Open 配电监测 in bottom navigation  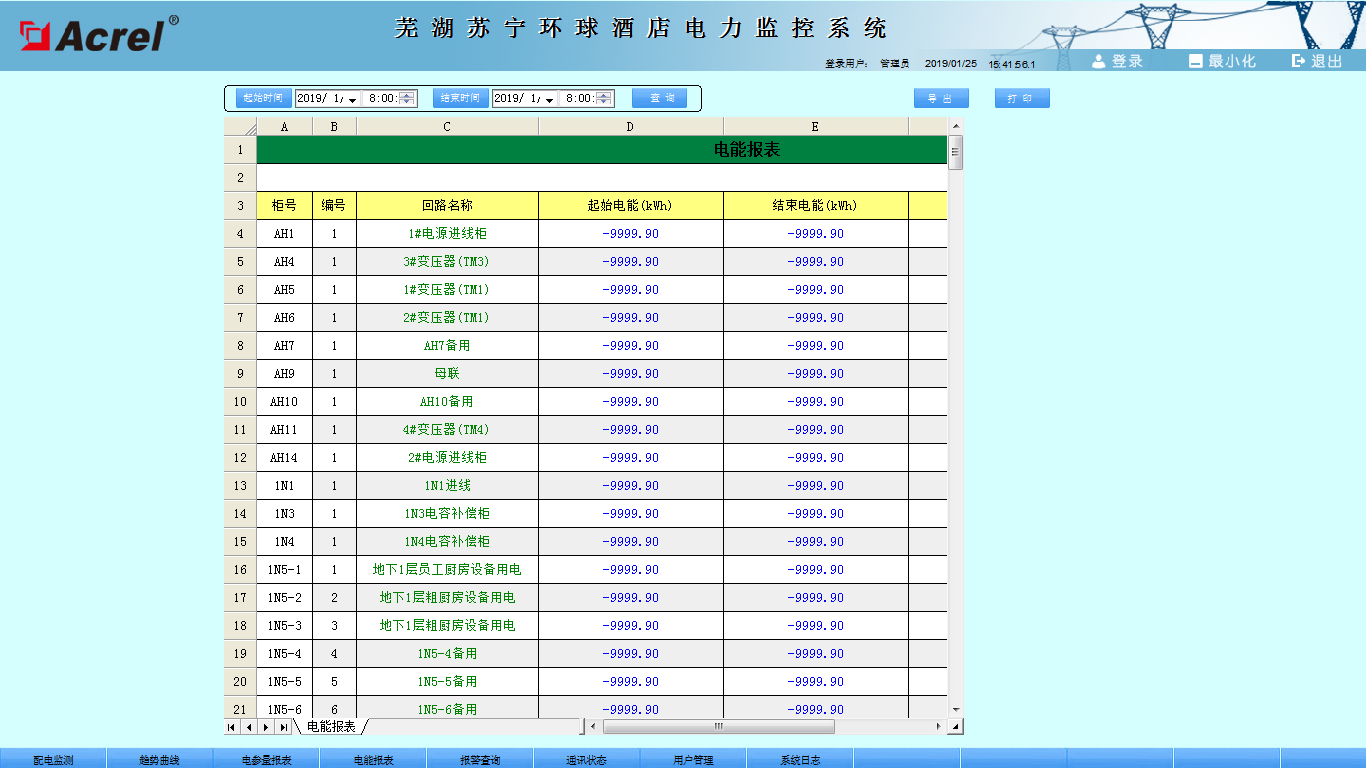pyautogui.click(x=53, y=759)
